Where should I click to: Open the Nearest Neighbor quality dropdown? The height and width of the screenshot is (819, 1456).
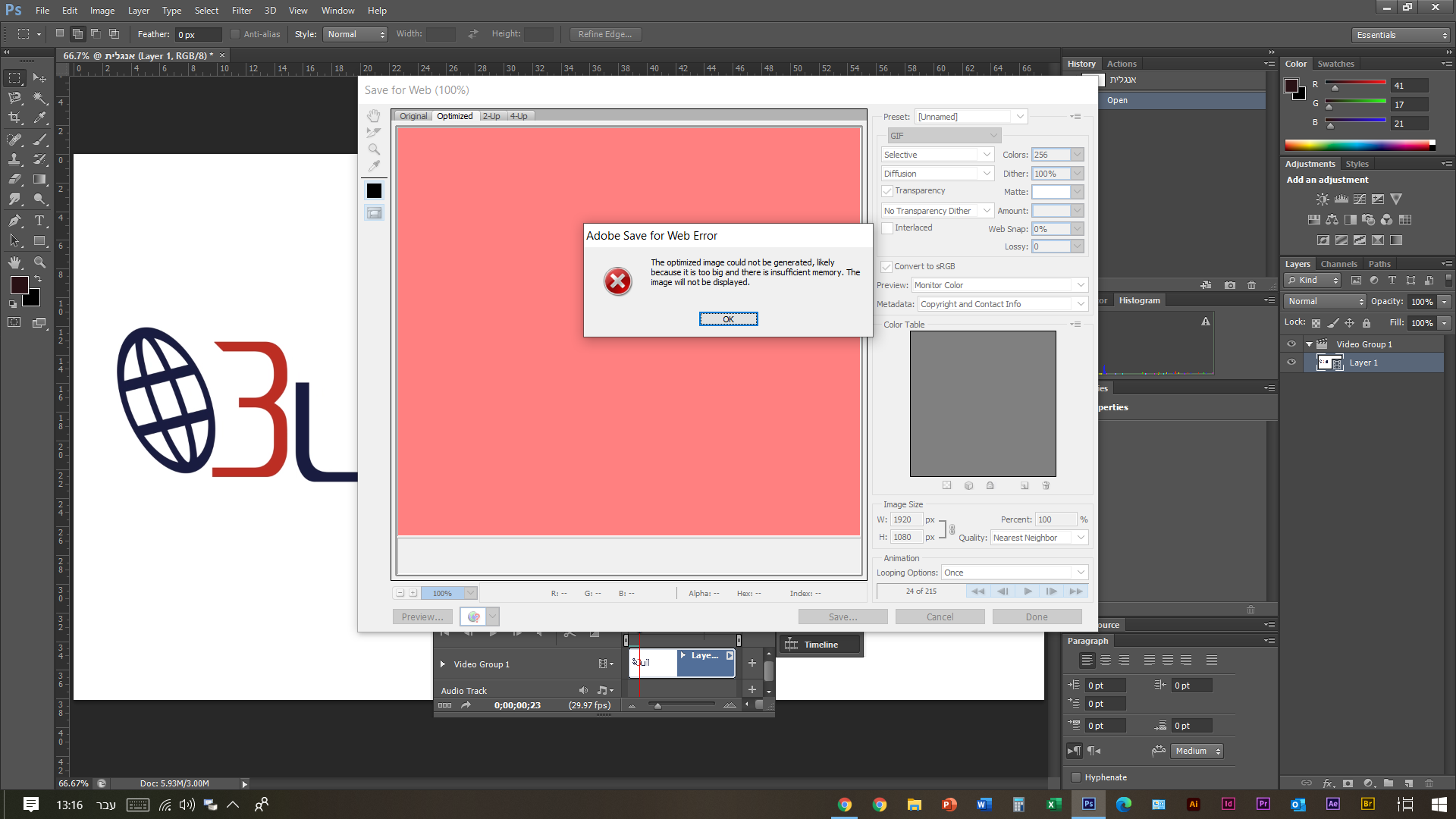pos(1039,538)
